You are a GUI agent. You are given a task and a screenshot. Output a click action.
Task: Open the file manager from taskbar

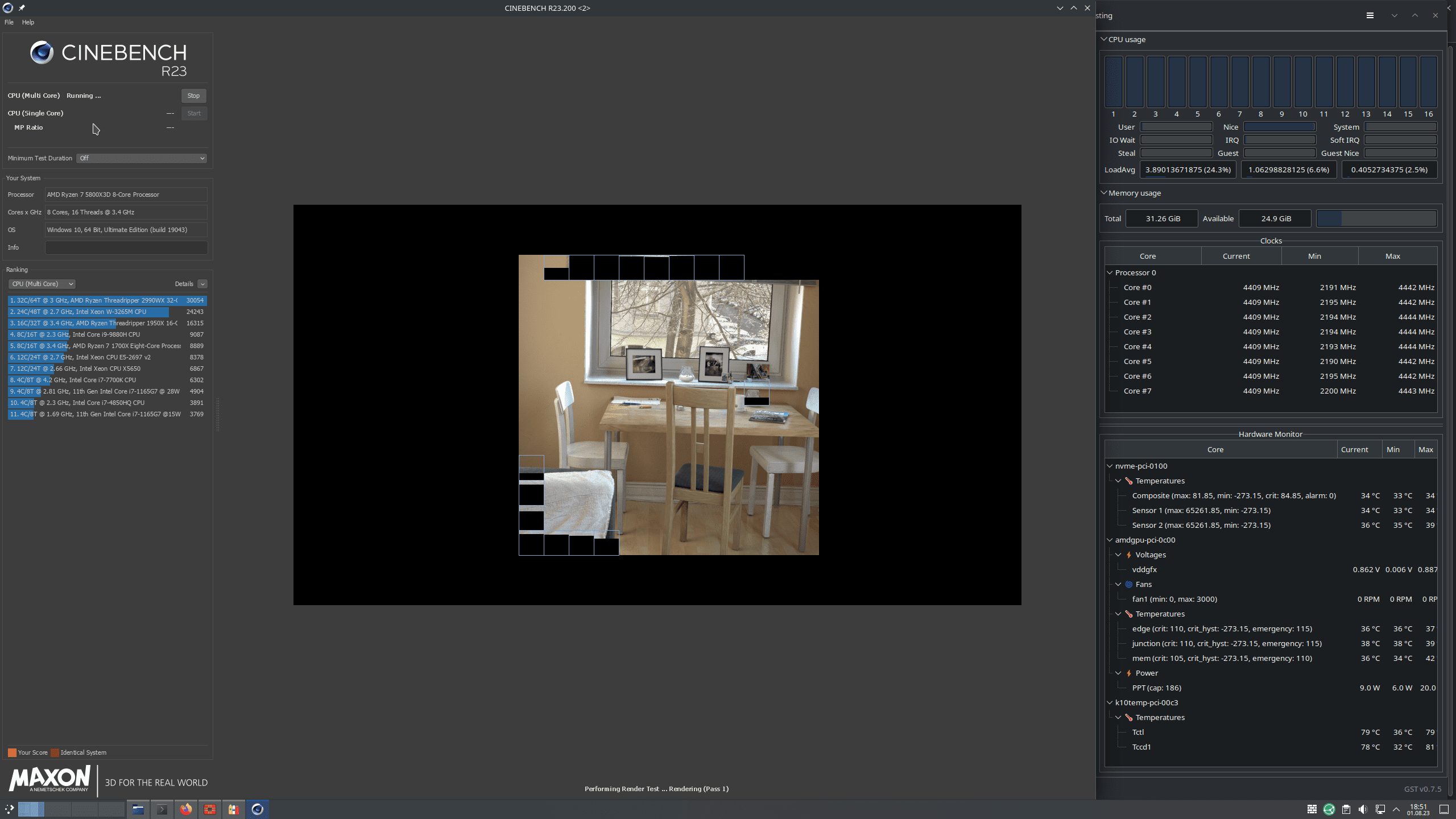point(138,809)
